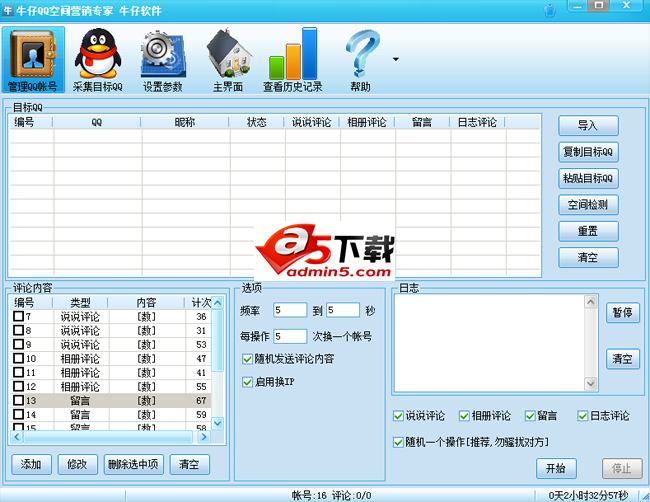Sort by the 状态 column header
Viewport: 650px width, 502px height.
(257, 122)
